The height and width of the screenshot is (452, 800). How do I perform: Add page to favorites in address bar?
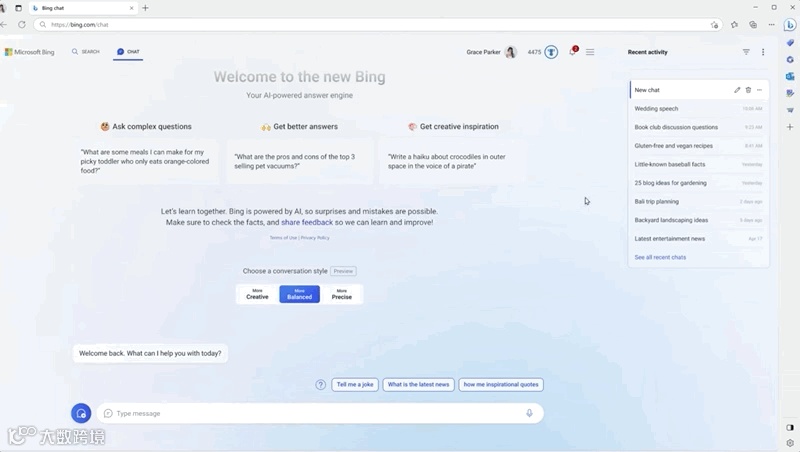714,24
